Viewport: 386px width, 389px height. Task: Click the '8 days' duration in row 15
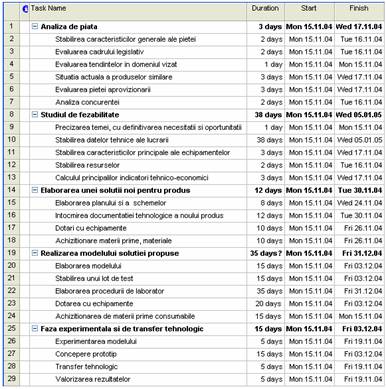click(x=271, y=203)
